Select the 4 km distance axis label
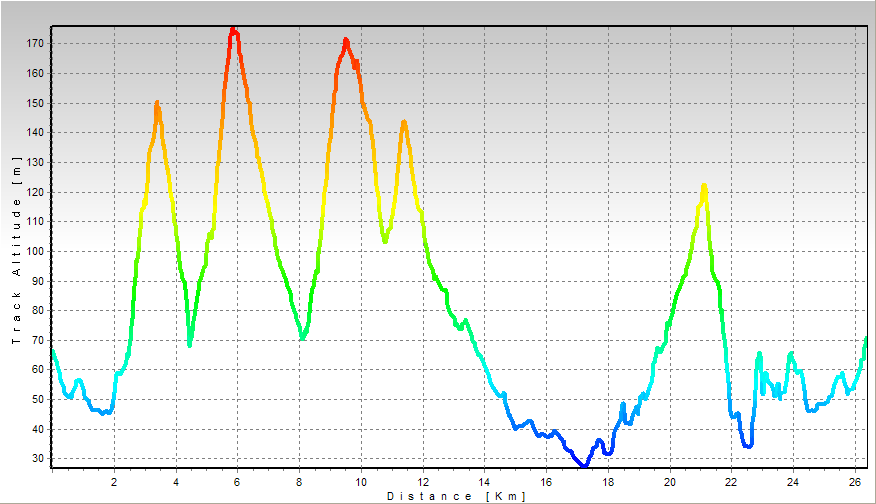 click(176, 482)
